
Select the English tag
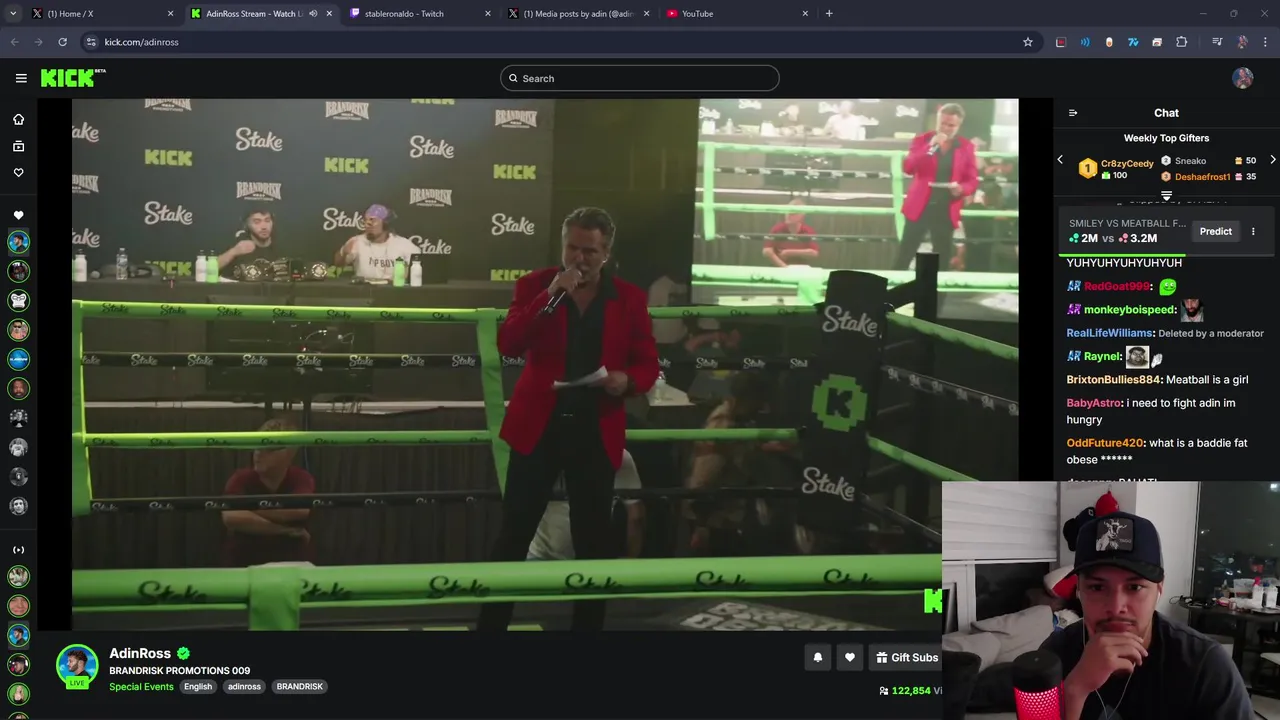pos(198,687)
